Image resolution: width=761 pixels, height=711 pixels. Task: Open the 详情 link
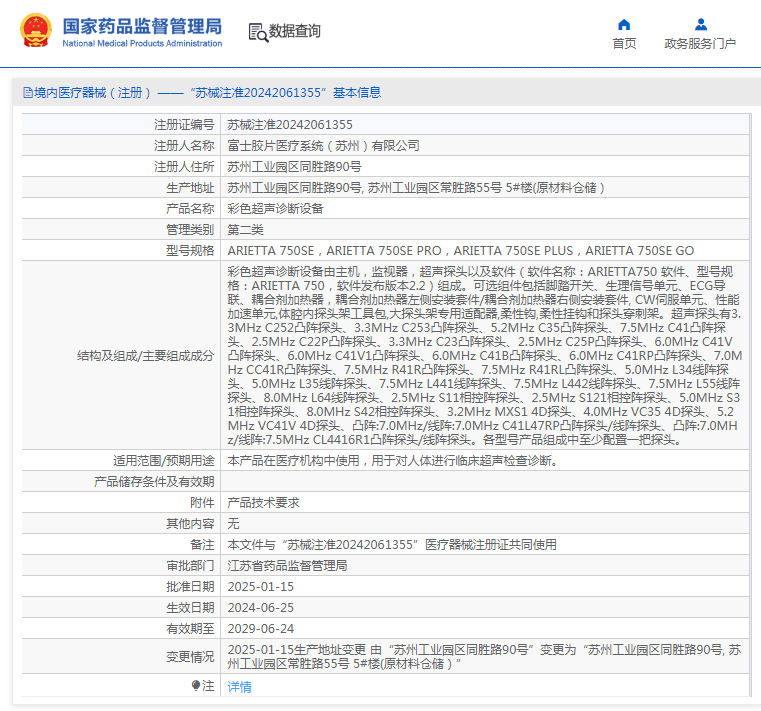[x=239, y=686]
